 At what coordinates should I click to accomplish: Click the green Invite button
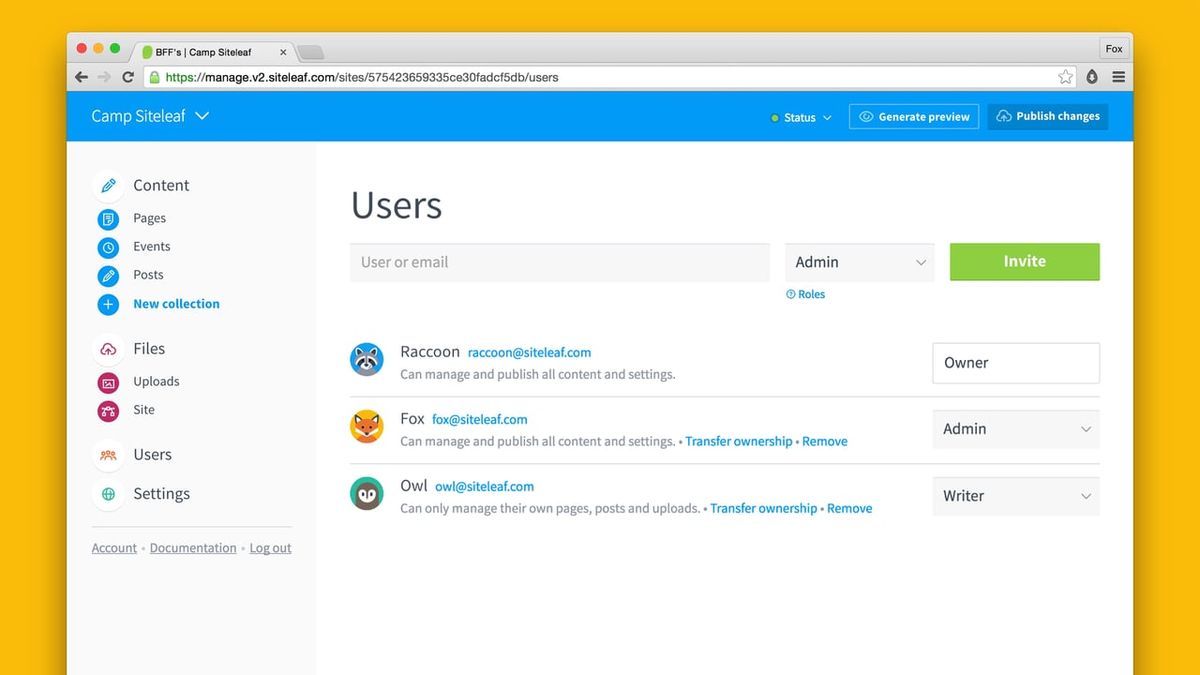(1025, 262)
